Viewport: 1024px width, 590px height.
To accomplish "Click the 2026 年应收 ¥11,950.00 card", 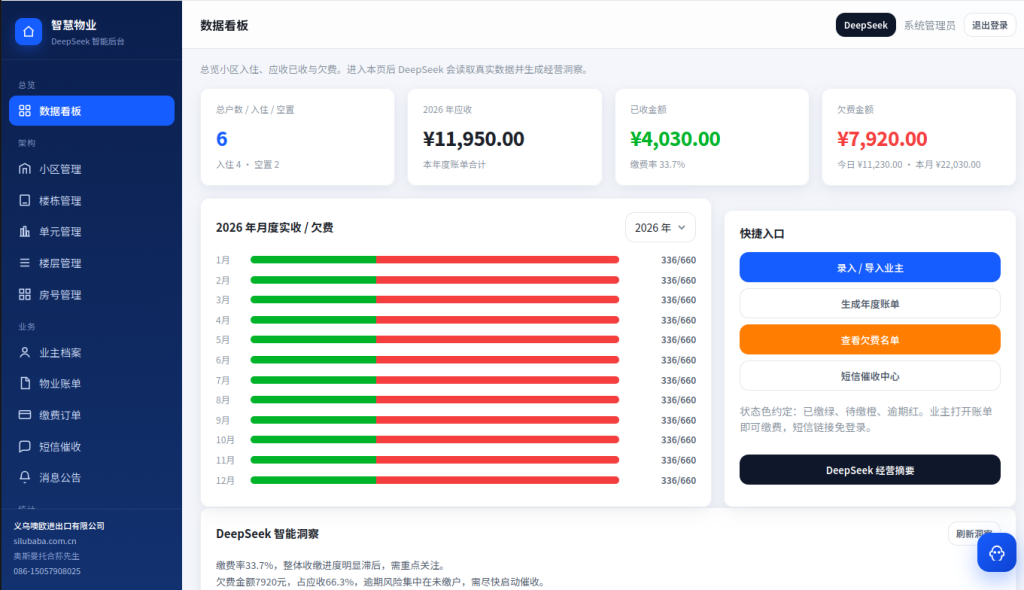I will click(x=504, y=137).
